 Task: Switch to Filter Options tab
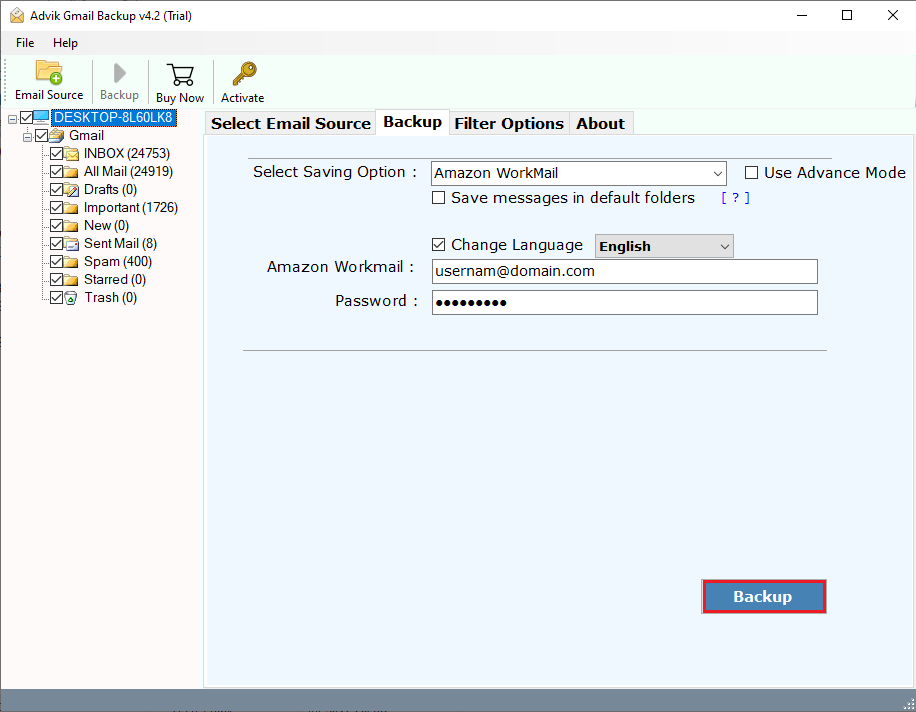click(x=509, y=123)
